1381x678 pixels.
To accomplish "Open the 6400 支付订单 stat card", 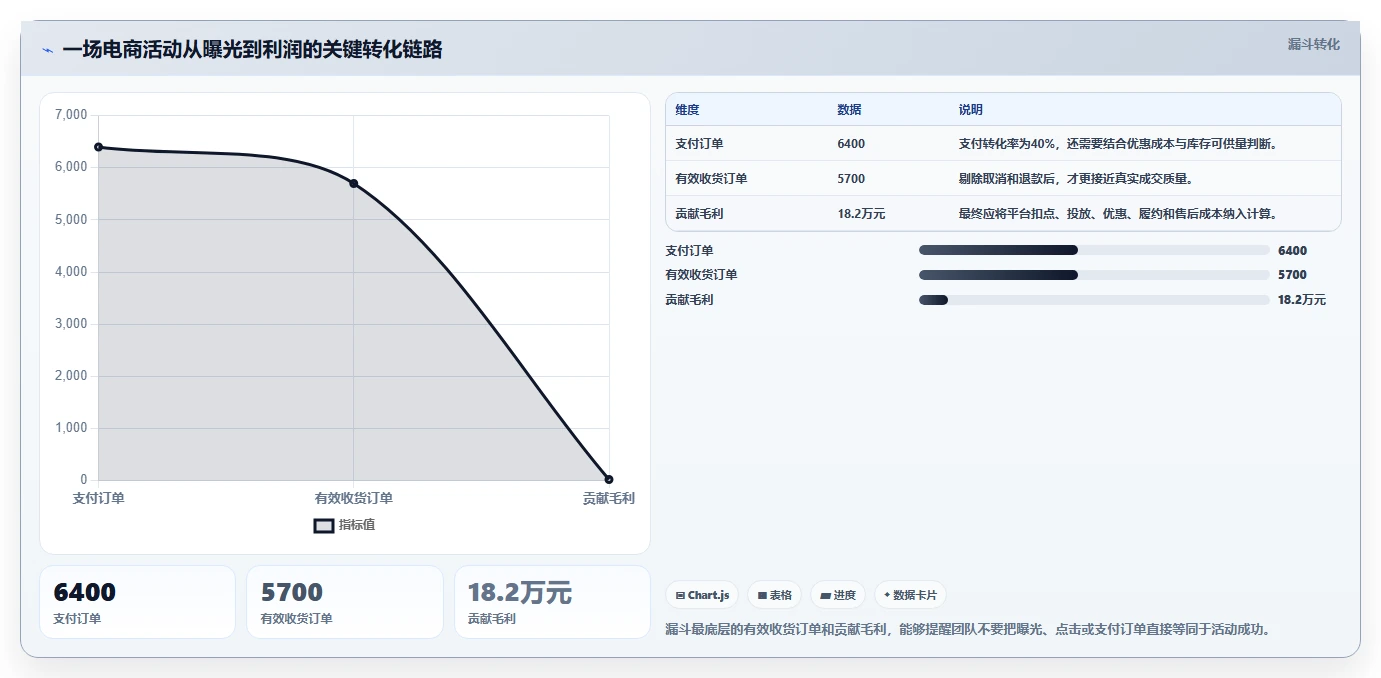I will pos(137,602).
